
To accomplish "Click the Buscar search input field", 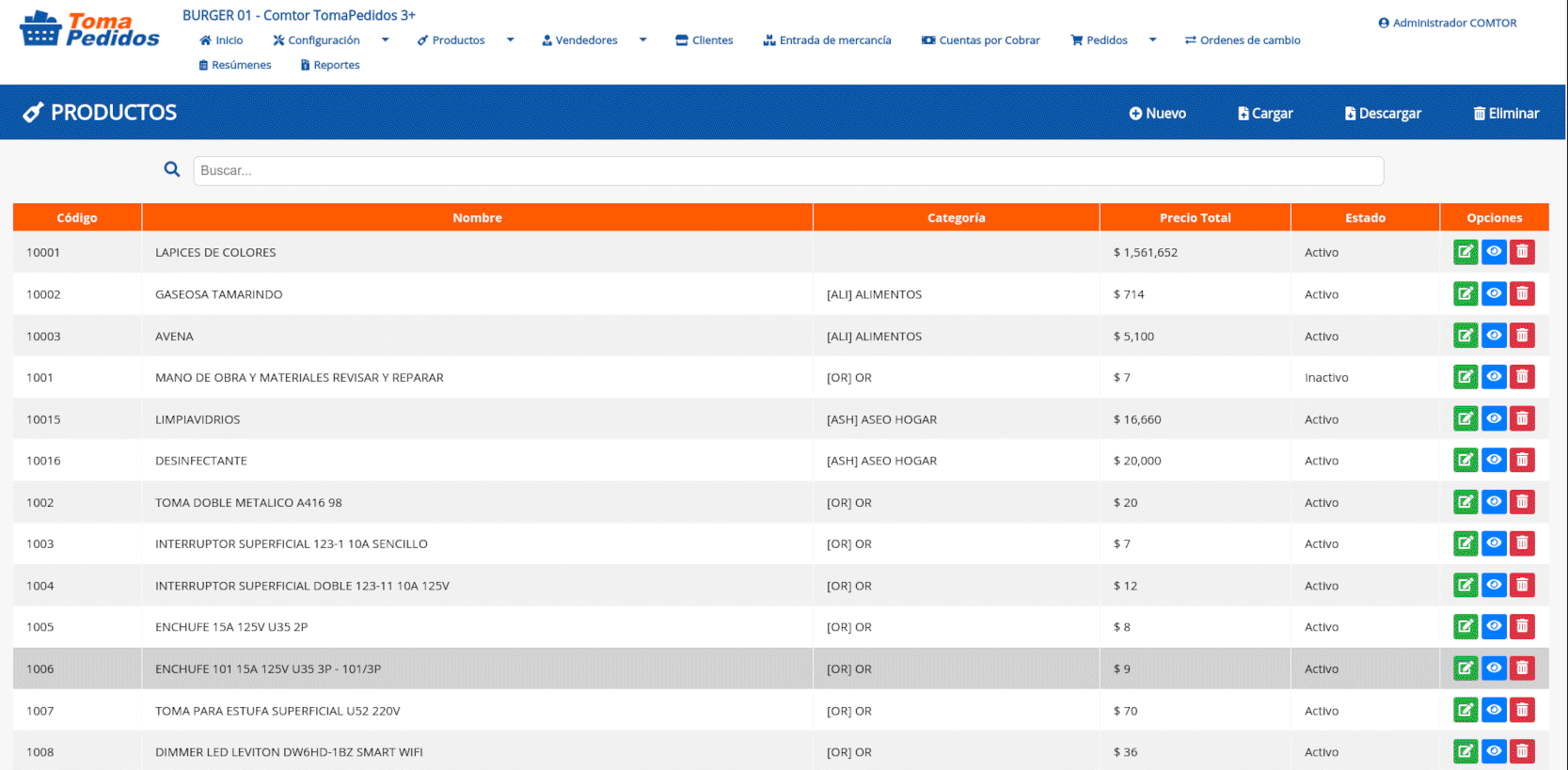I will [x=788, y=170].
